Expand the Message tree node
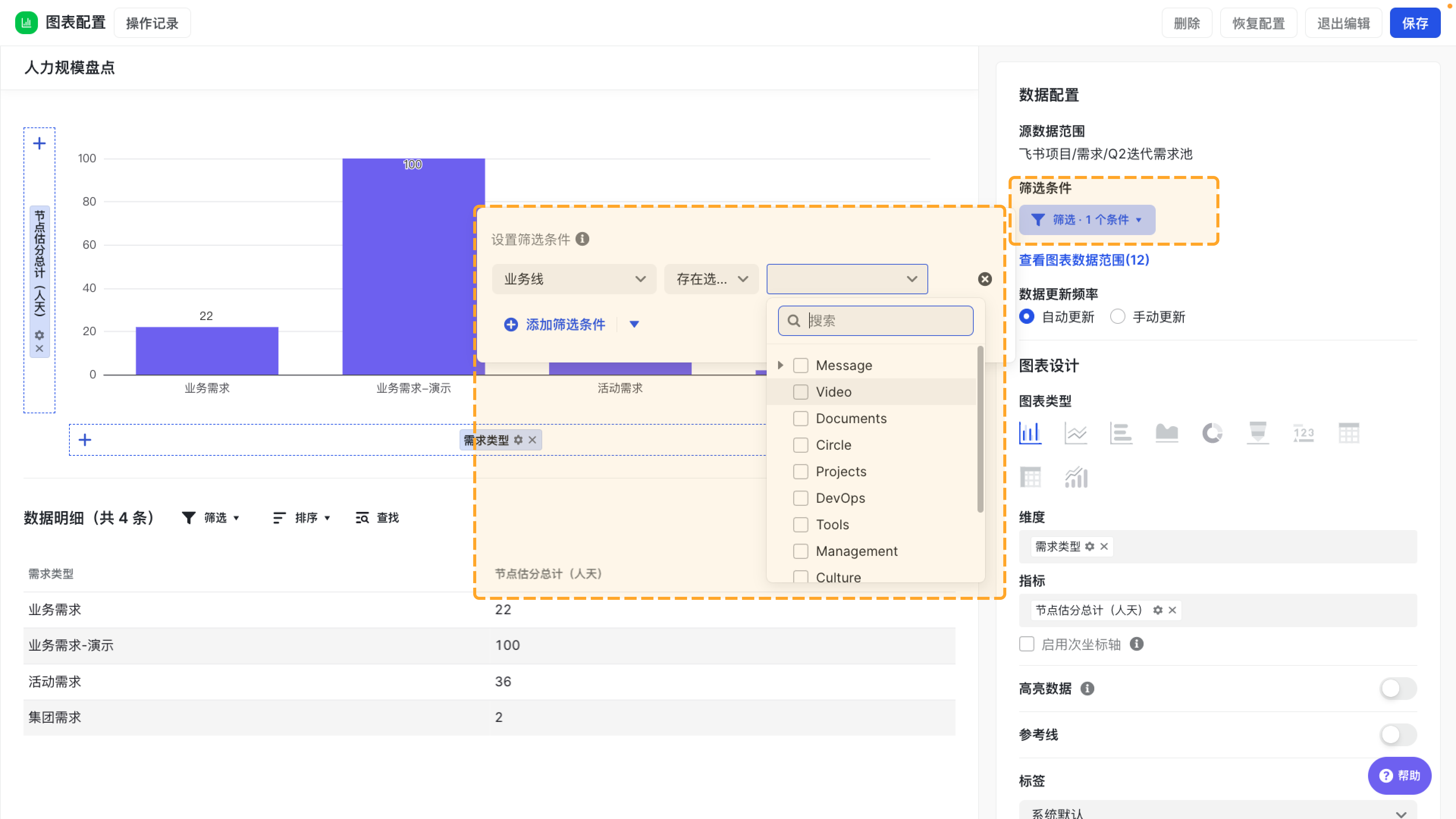 [781, 366]
